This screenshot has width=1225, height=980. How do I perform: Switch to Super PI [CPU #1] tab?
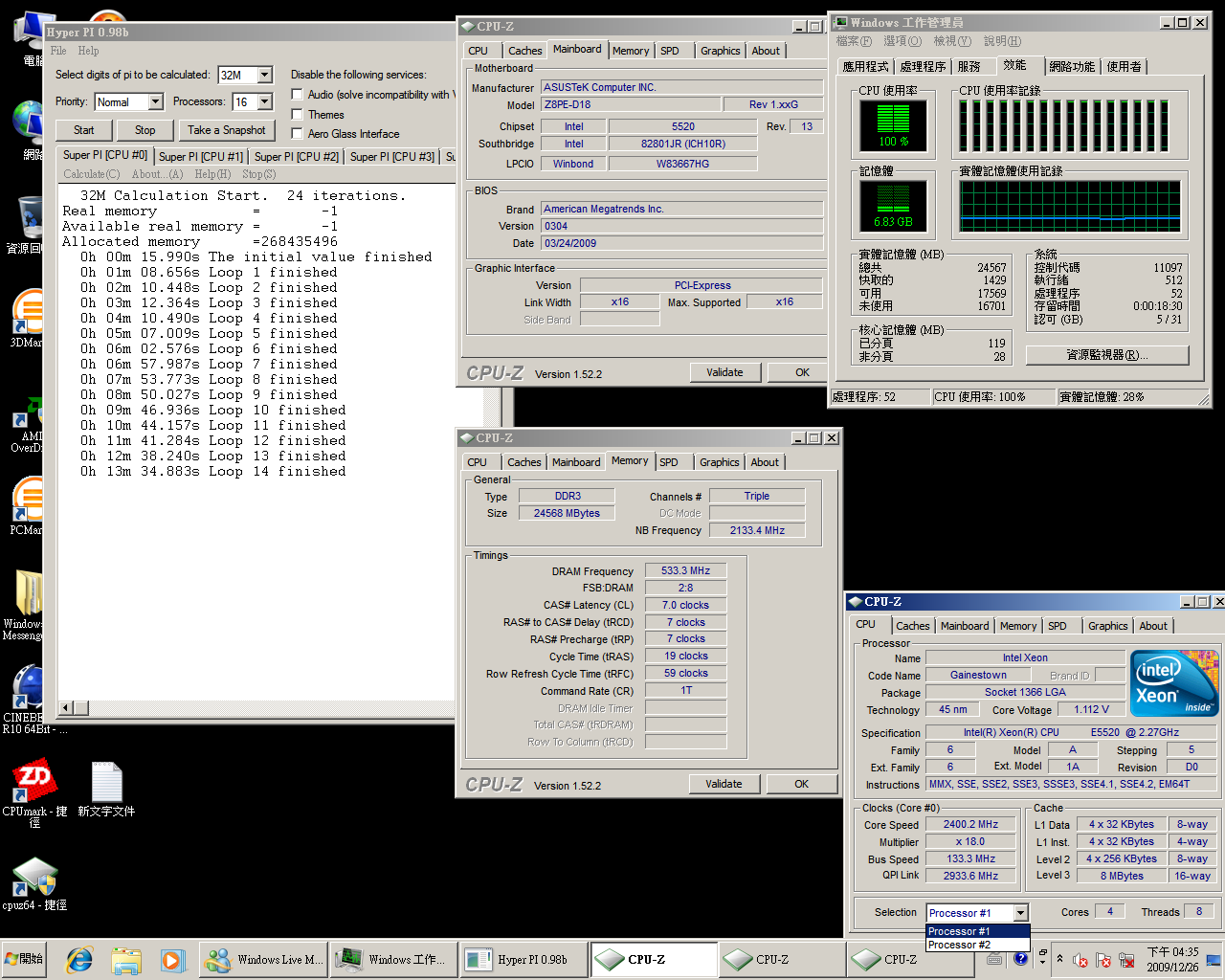(x=201, y=156)
